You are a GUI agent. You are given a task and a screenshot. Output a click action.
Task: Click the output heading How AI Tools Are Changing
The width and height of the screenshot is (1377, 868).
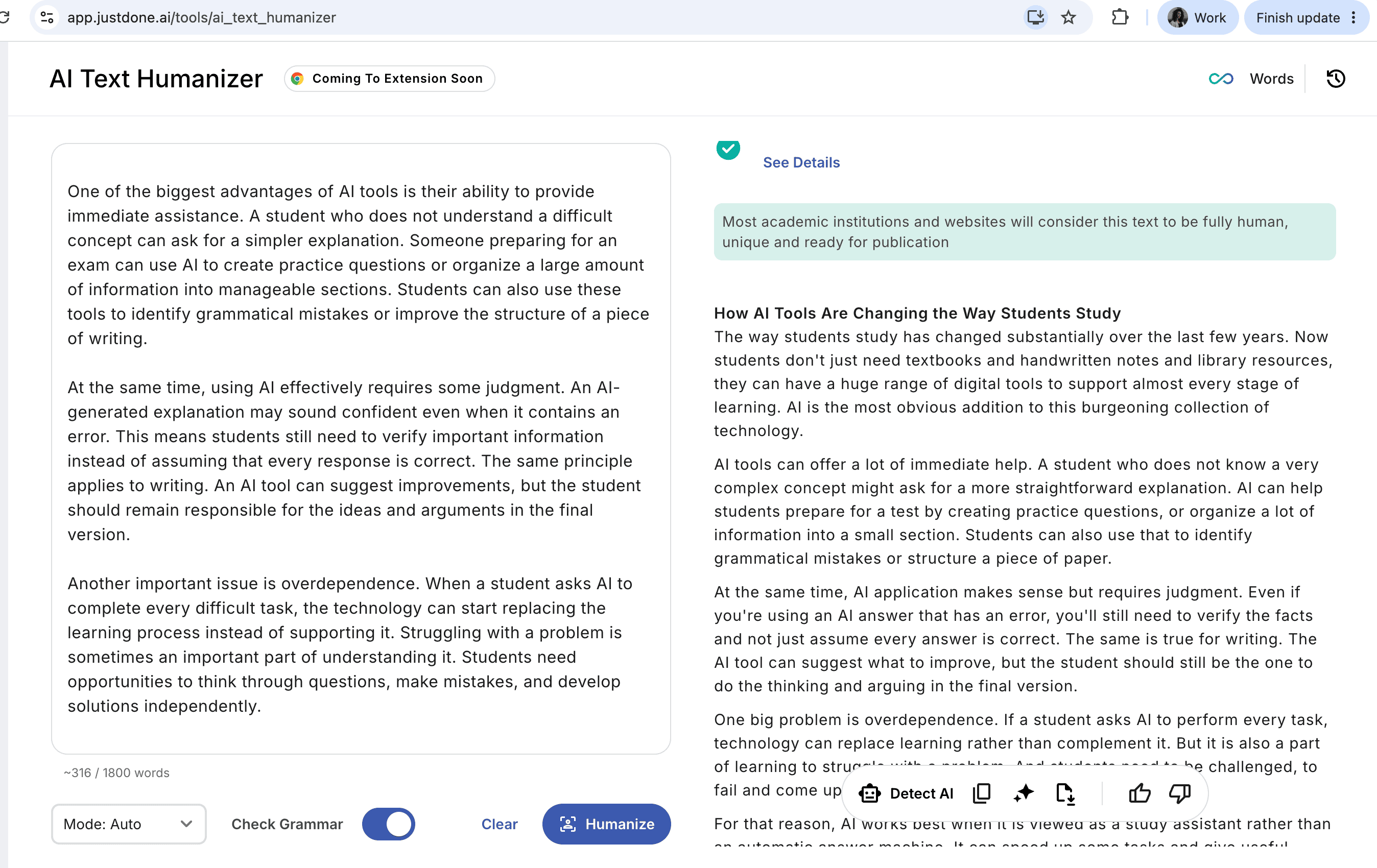(x=917, y=314)
